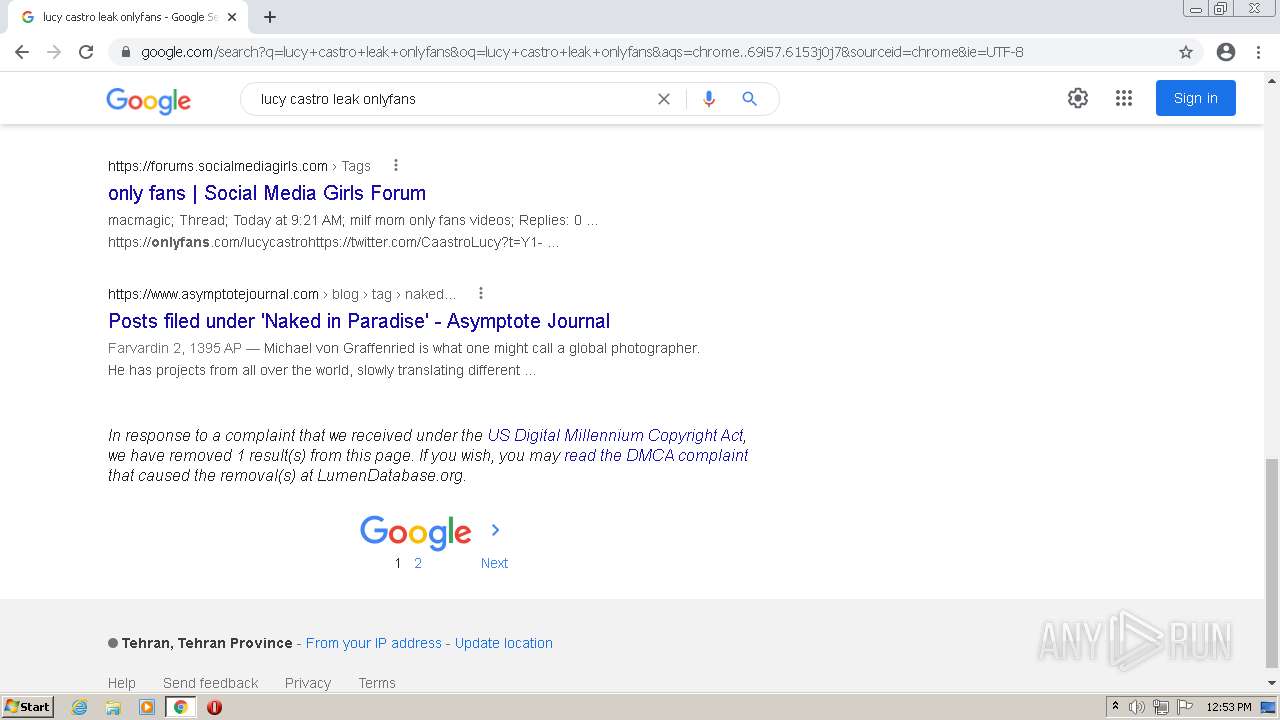
Task: Open the volume speaker tray icon
Action: [x=1137, y=707]
